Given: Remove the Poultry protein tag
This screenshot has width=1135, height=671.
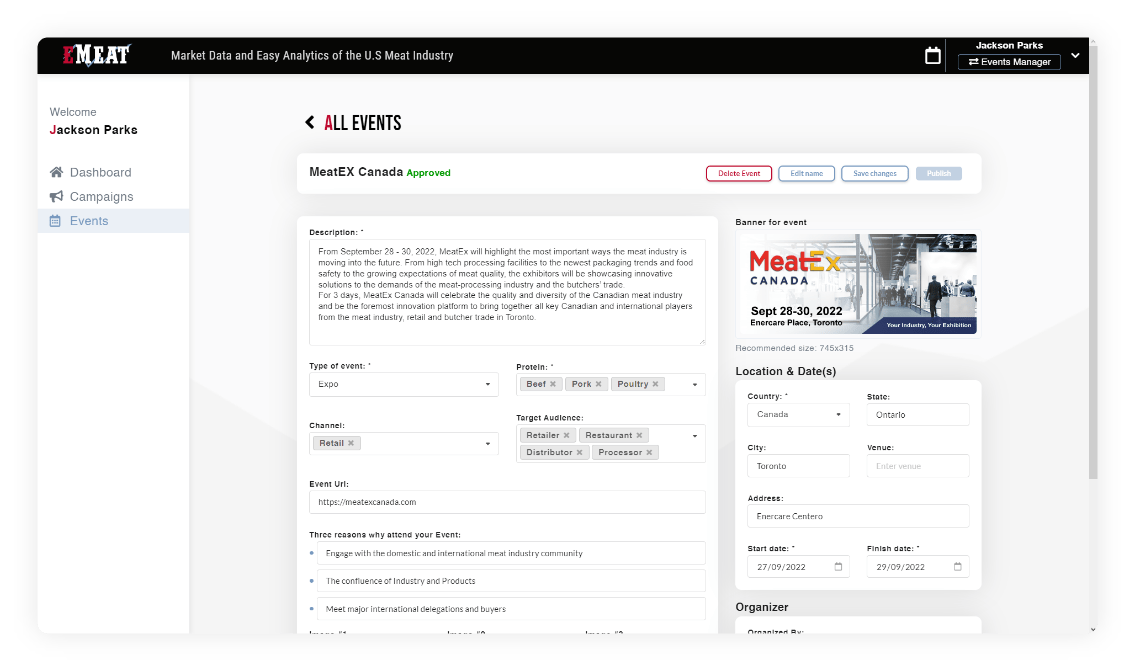Looking at the screenshot, I should 656,384.
